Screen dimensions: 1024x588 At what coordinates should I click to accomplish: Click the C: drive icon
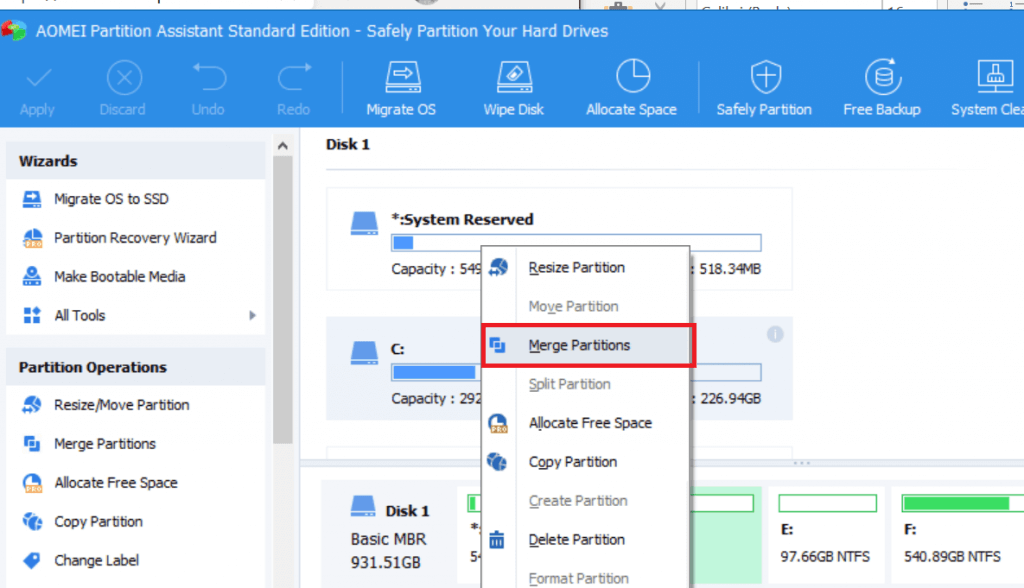pyautogui.click(x=364, y=353)
